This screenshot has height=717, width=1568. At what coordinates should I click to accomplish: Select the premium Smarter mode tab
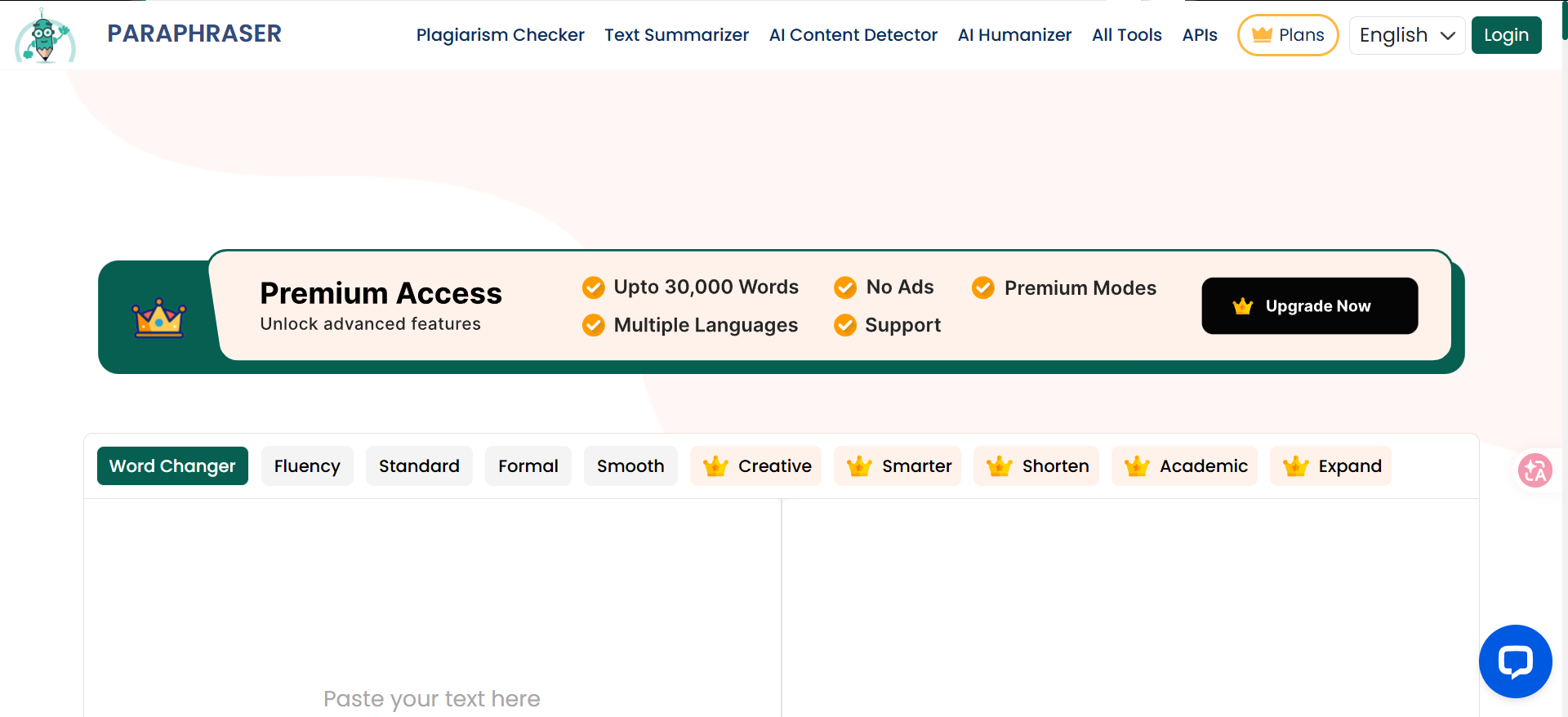(x=898, y=465)
